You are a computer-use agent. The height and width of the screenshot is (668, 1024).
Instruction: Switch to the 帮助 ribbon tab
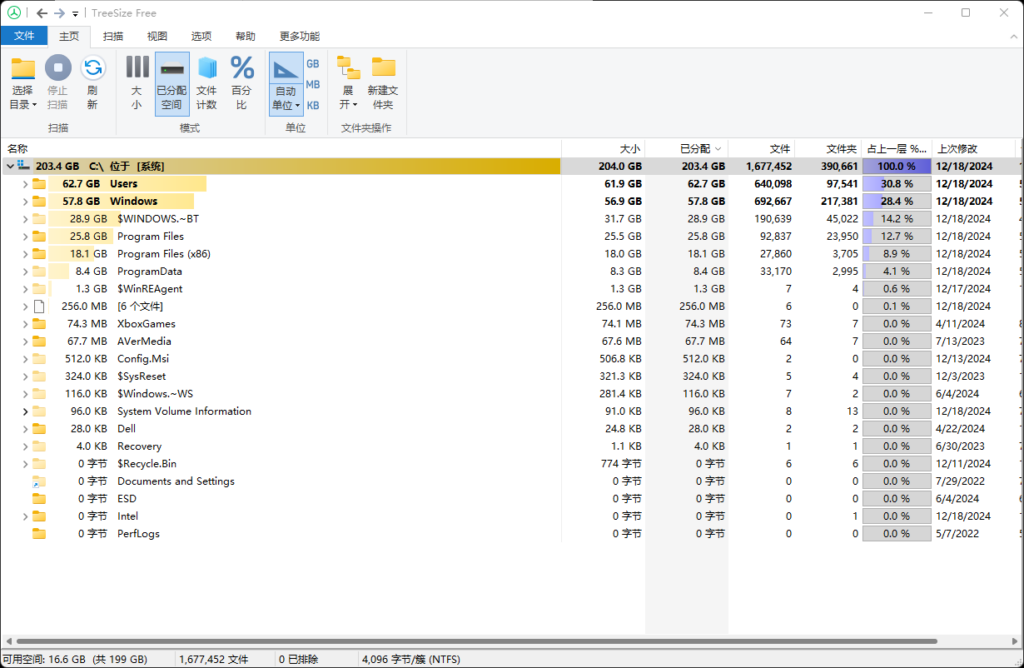tap(246, 36)
